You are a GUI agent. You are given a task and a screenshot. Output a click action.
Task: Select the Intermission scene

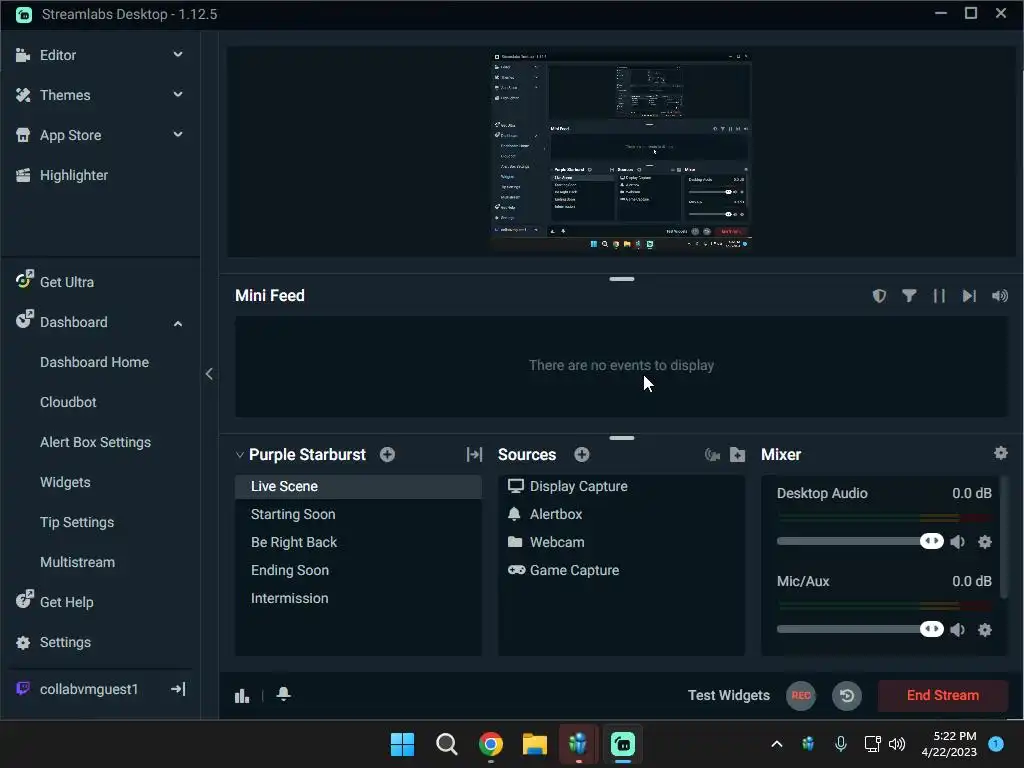point(358,599)
